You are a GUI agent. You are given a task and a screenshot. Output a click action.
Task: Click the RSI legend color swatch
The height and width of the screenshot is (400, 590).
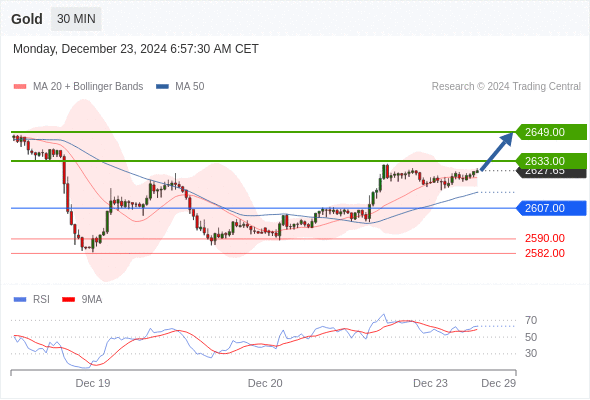(20, 300)
